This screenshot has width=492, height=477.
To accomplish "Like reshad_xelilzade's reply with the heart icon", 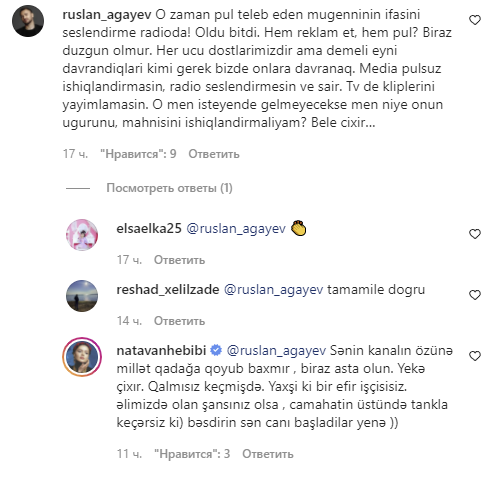I will tap(475, 295).
